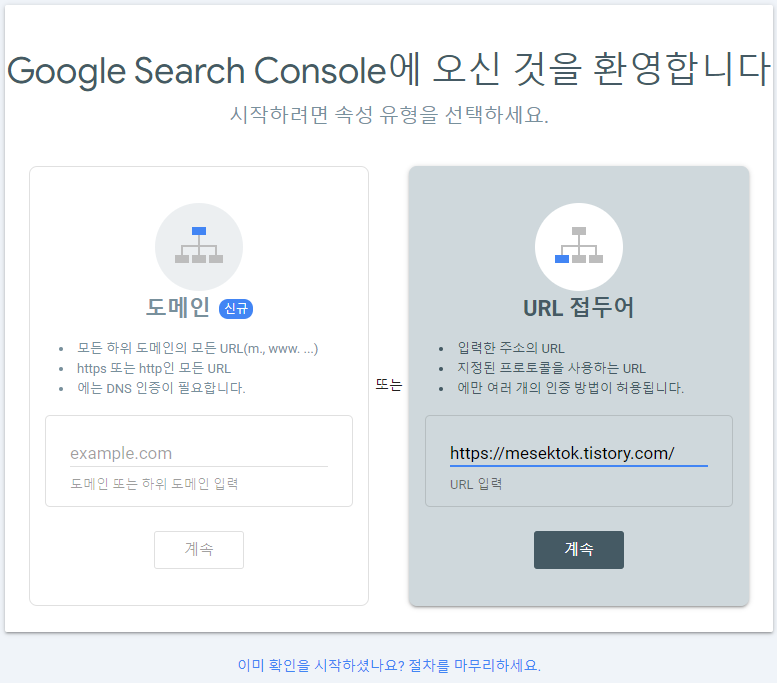Click the subtitle '시작하려면 속성 유형을 선택하세요.'

coord(389,115)
